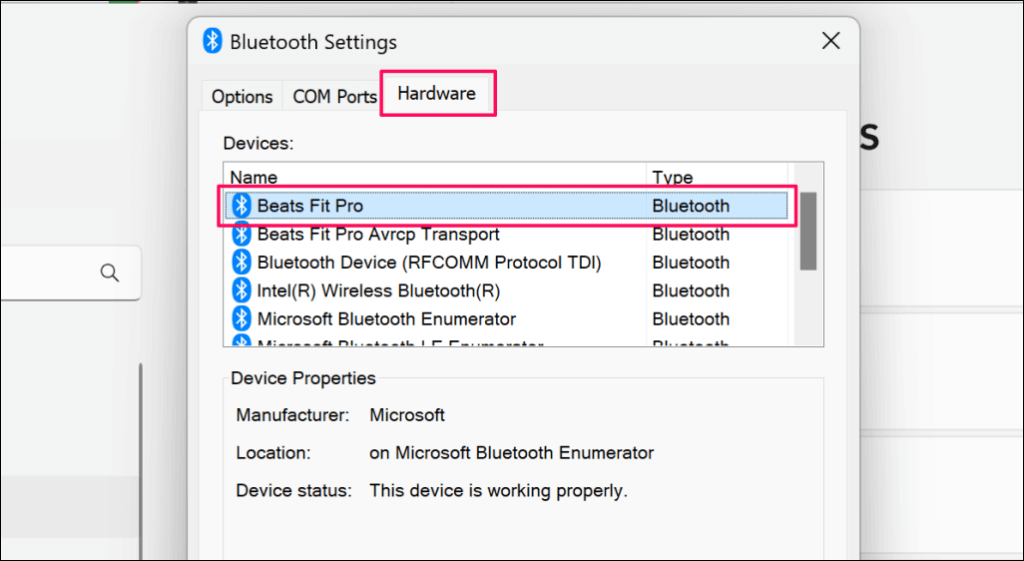This screenshot has height=561, width=1024.
Task: Close the Bluetooth Settings dialog
Action: point(830,42)
